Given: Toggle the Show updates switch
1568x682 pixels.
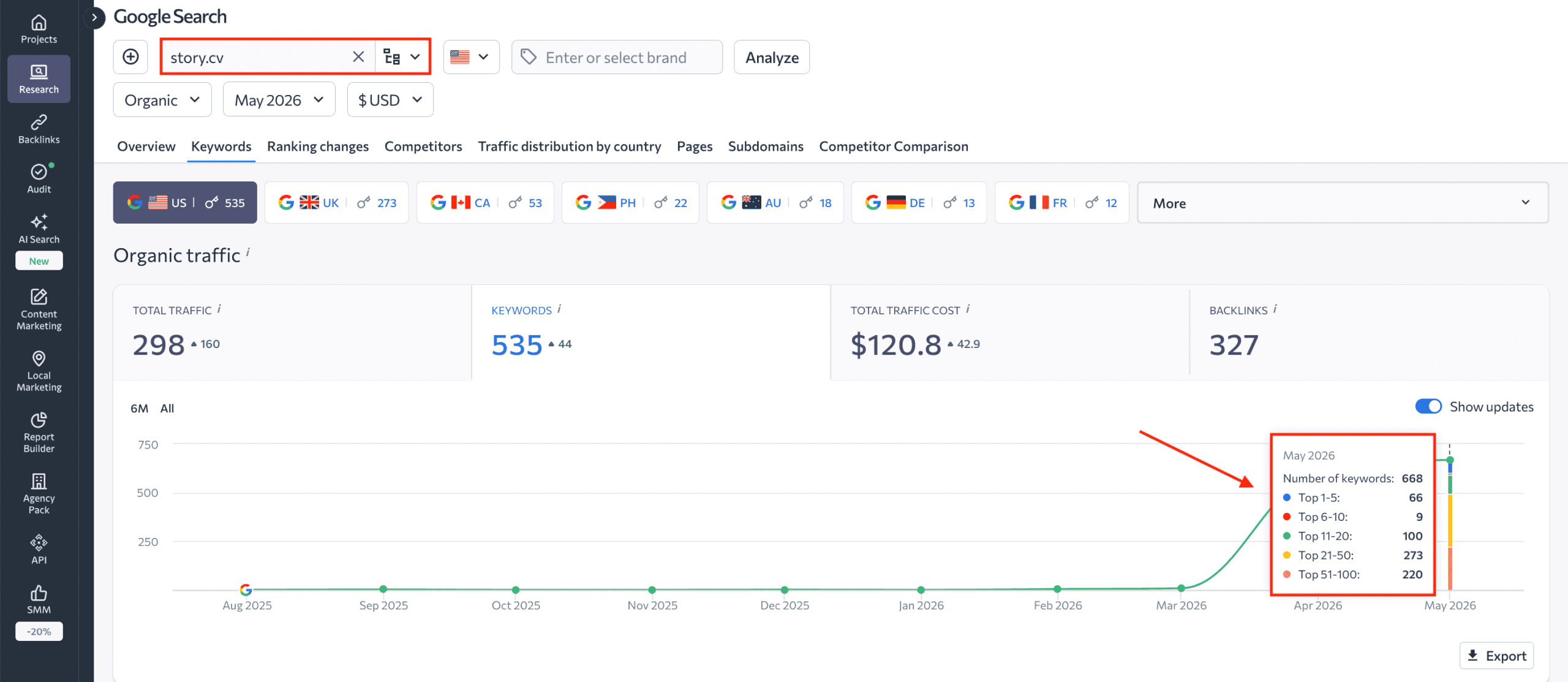Looking at the screenshot, I should tap(1428, 406).
